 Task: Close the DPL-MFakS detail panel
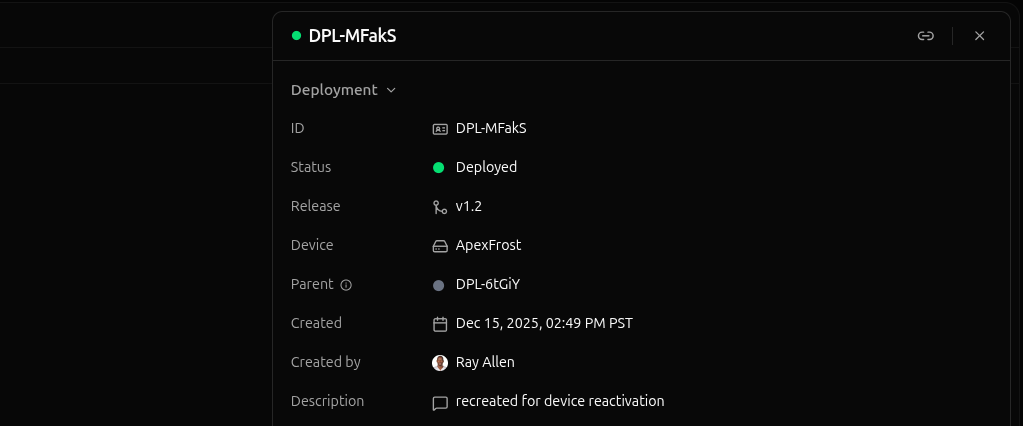pyautogui.click(x=979, y=36)
